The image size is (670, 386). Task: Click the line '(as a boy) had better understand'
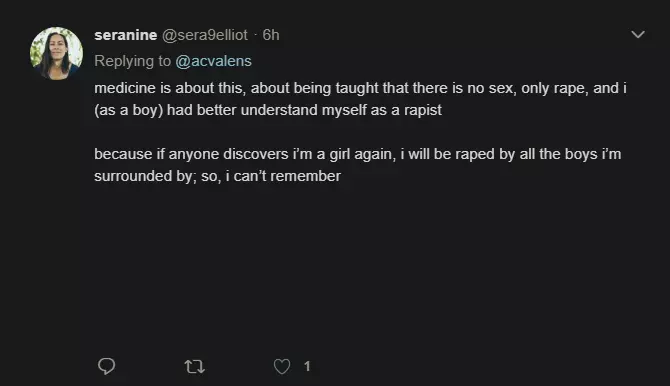[x=268, y=110]
